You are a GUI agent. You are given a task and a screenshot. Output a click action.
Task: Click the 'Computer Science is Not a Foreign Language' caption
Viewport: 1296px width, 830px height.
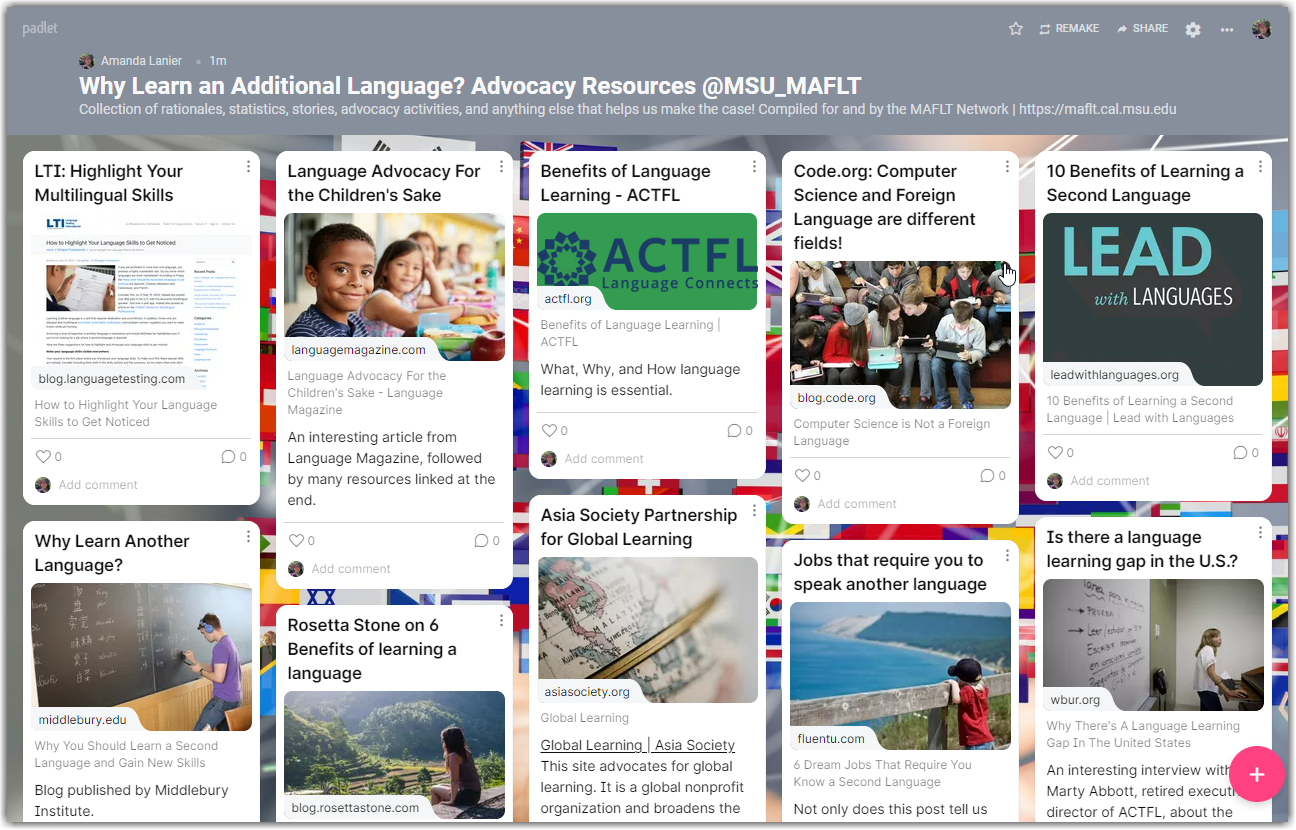click(892, 432)
